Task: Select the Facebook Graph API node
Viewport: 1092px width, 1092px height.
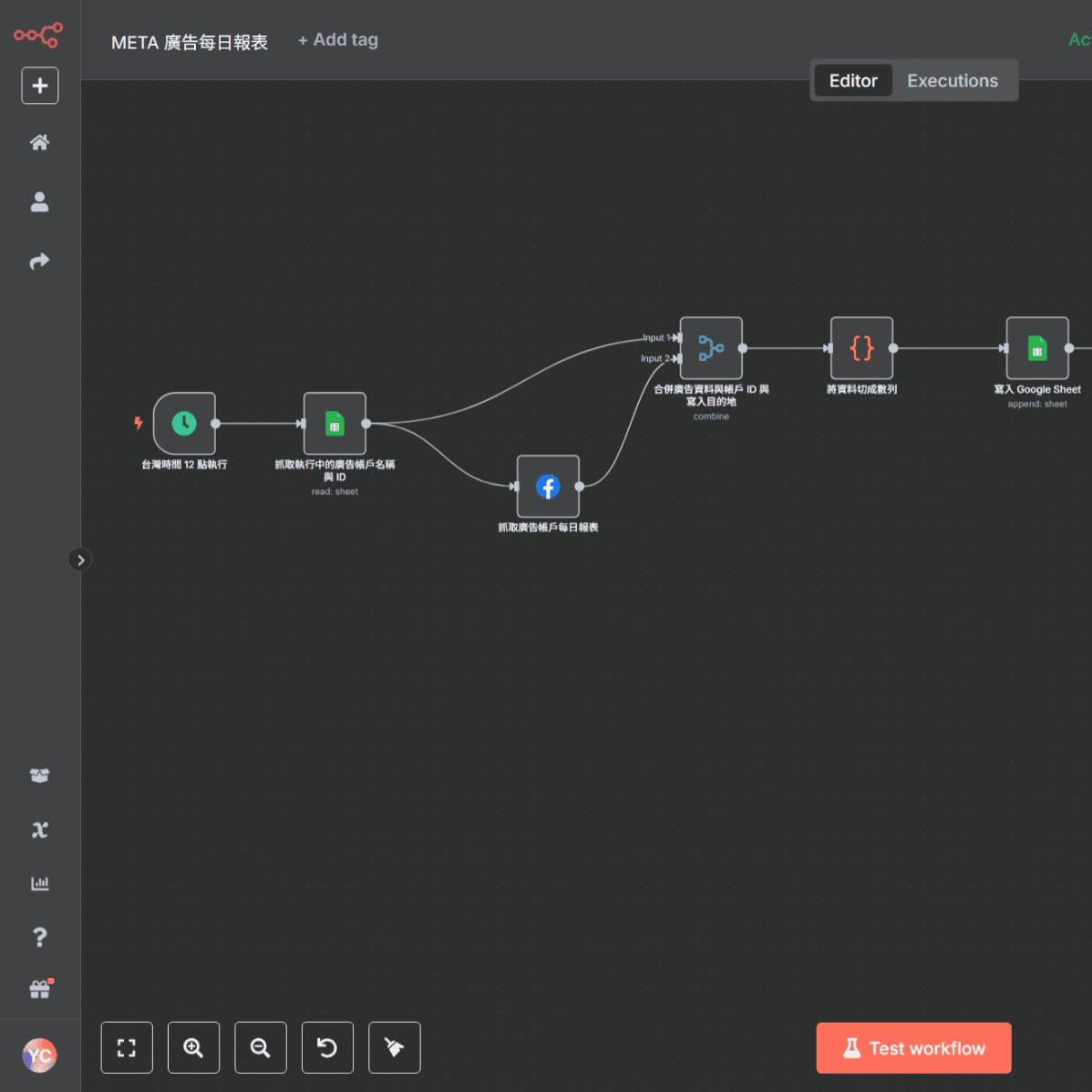Action: click(548, 487)
